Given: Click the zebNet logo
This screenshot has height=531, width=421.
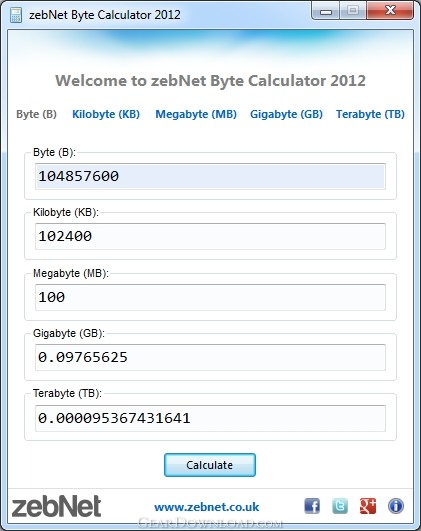Looking at the screenshot, I should (56, 506).
